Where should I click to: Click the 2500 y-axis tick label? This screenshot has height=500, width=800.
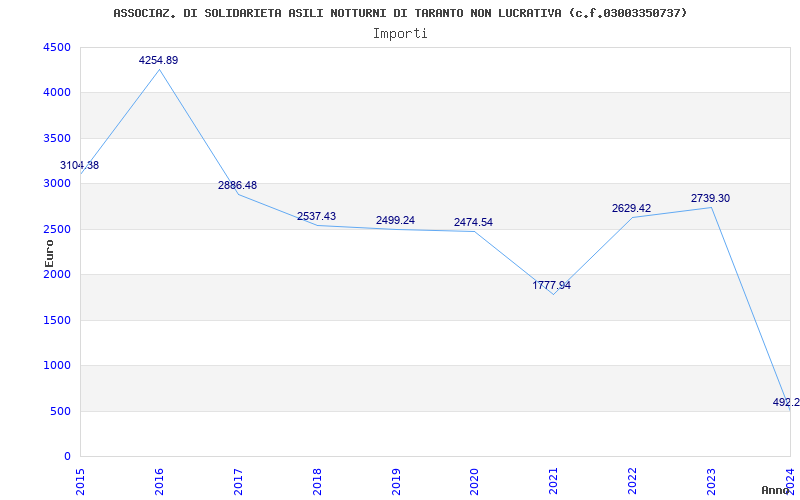point(58,229)
